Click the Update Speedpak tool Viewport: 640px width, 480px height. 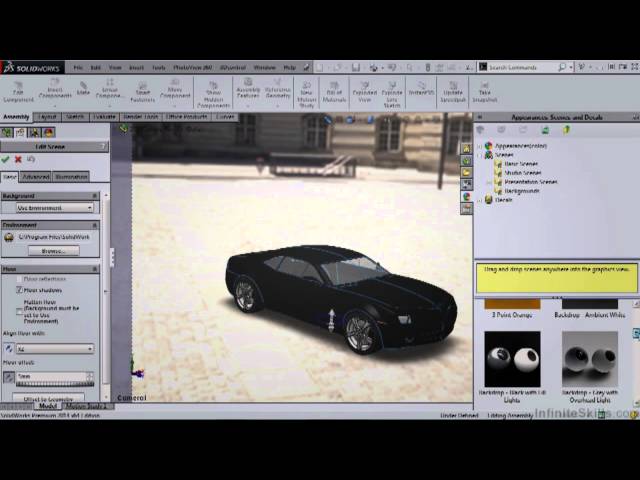tap(453, 91)
